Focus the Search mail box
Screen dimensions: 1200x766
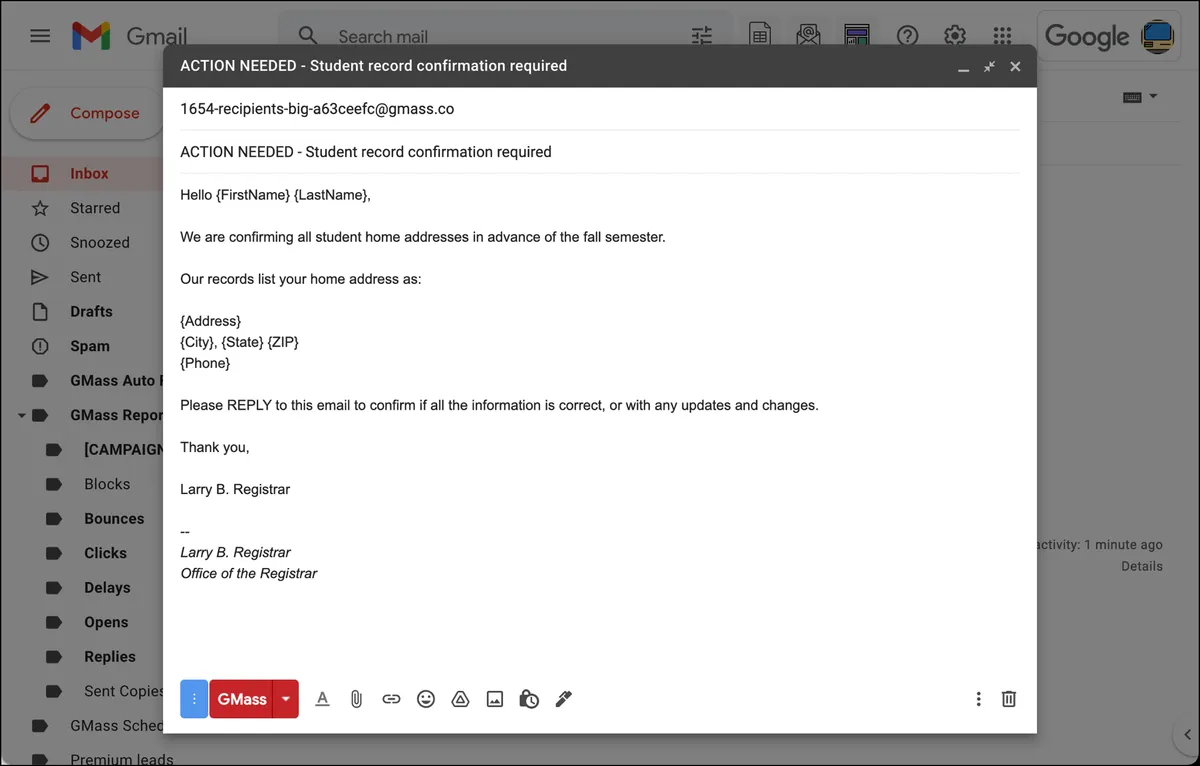[505, 36]
